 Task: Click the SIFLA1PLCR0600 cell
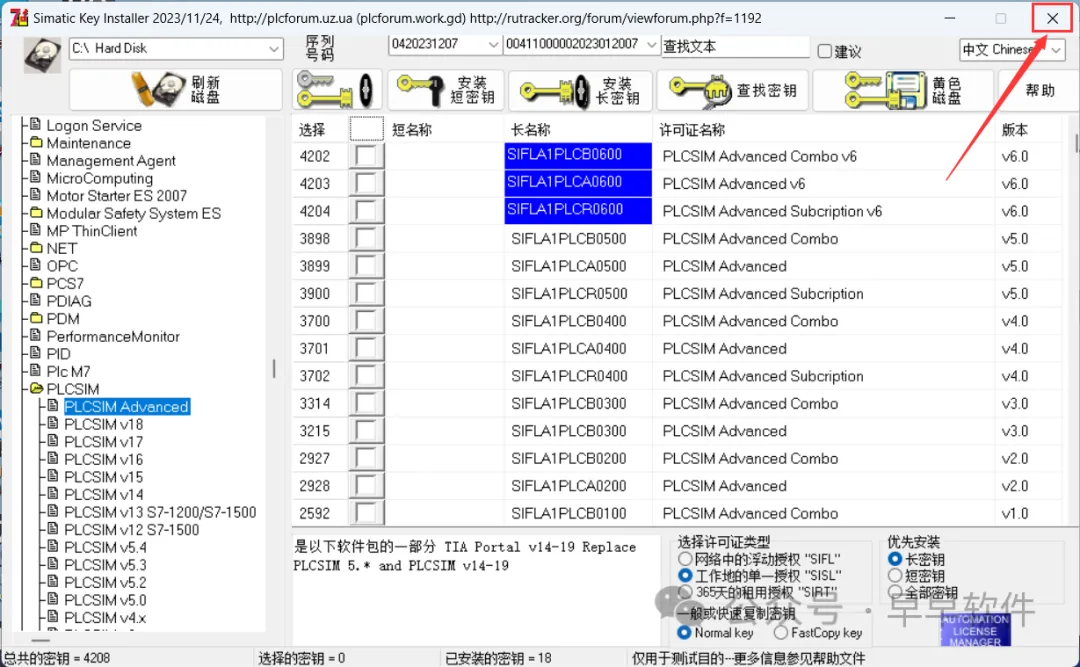coord(578,211)
